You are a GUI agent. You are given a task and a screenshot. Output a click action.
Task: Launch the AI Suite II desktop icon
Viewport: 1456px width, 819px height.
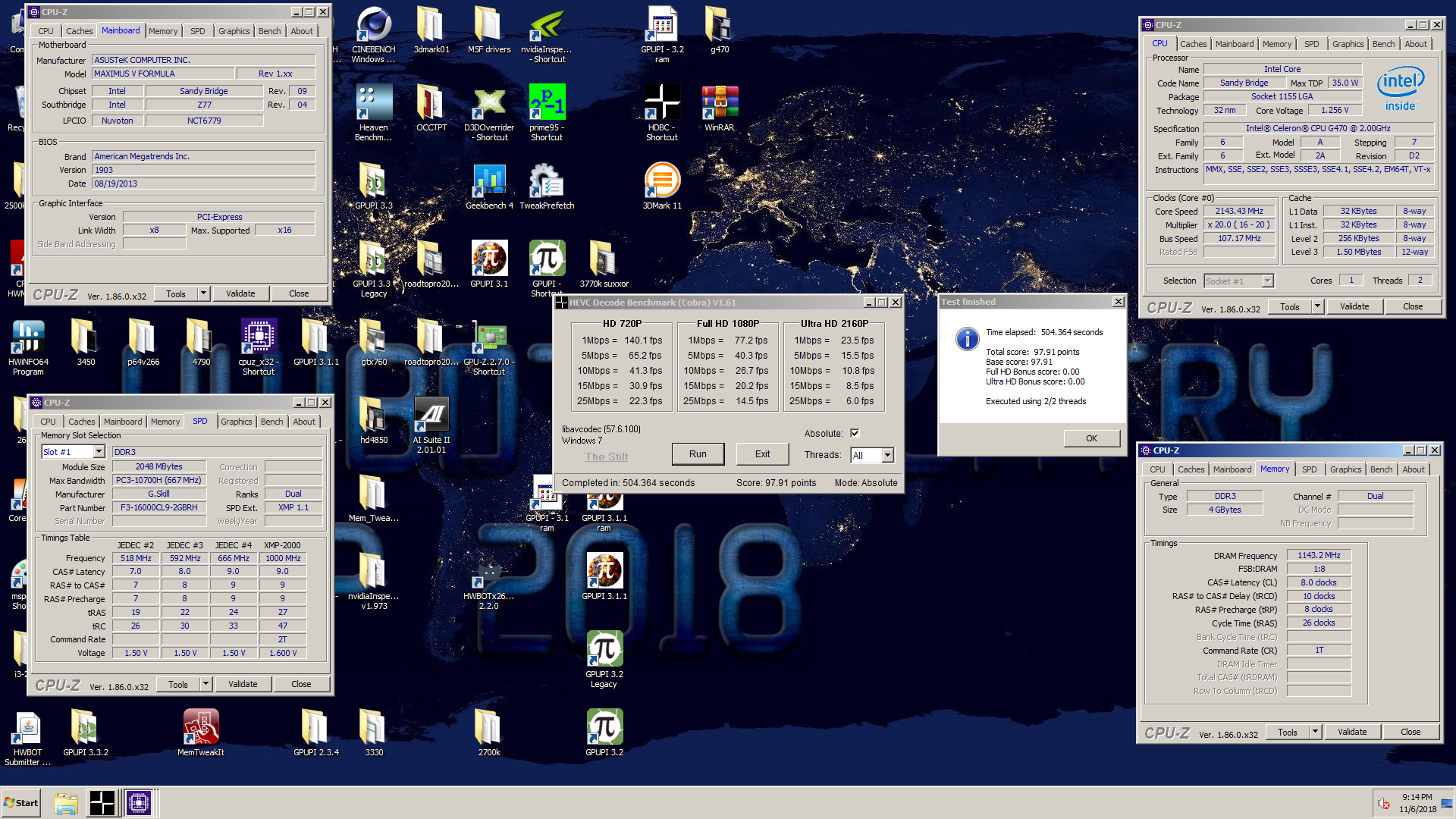click(x=431, y=425)
